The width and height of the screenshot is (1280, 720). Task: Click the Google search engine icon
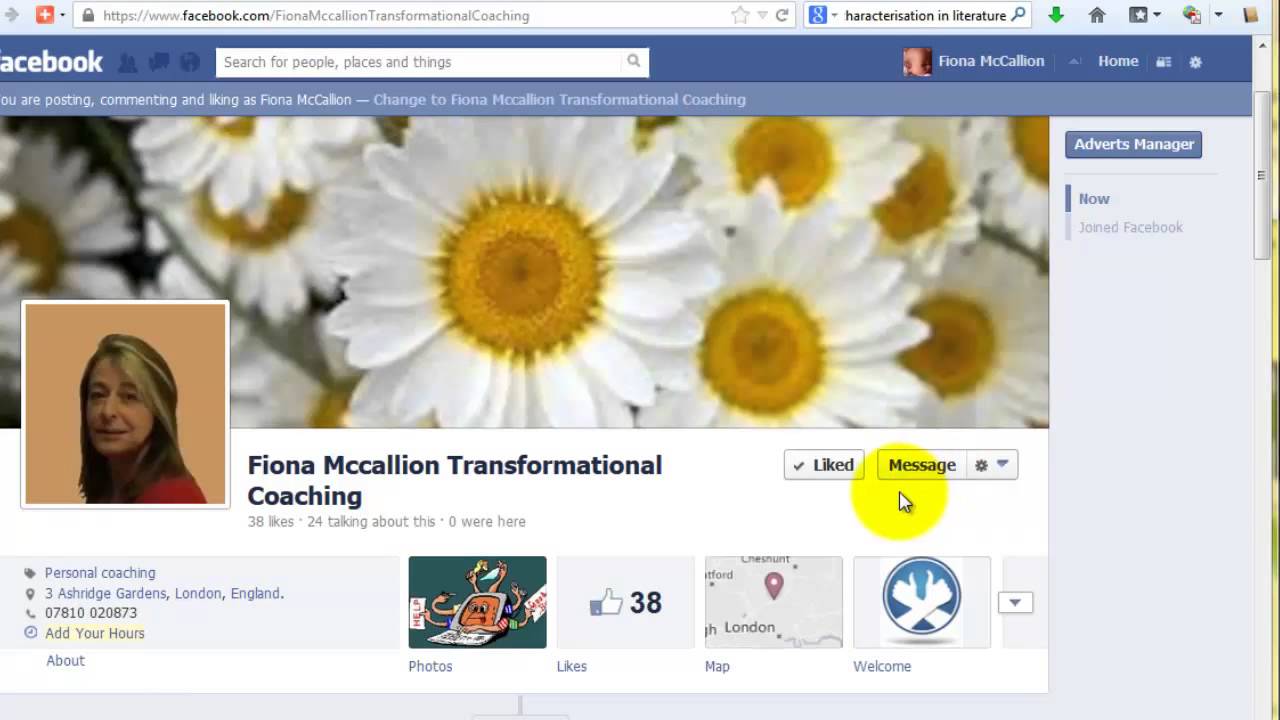(818, 15)
